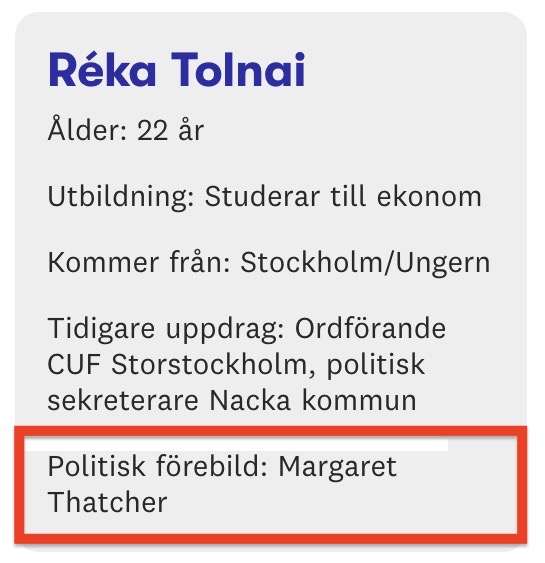Select the text Studerar till ekonom
545x563 pixels.
pyautogui.click(x=343, y=196)
